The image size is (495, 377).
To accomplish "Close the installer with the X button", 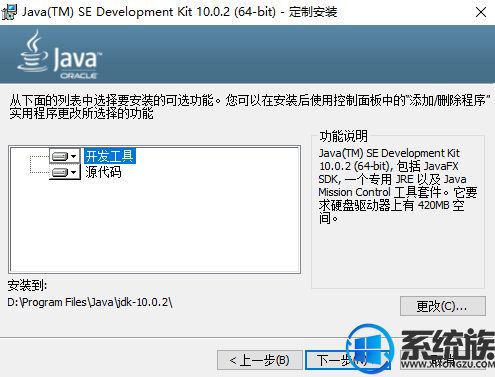I will click(481, 12).
